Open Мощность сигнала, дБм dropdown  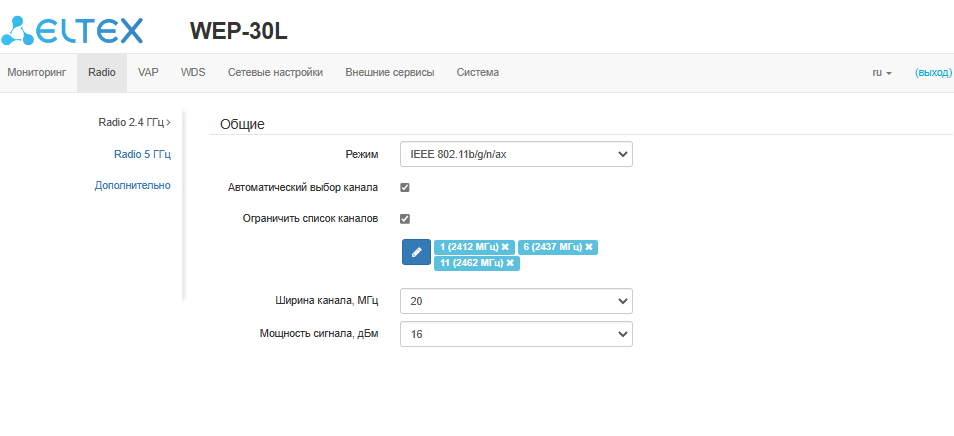click(x=515, y=334)
